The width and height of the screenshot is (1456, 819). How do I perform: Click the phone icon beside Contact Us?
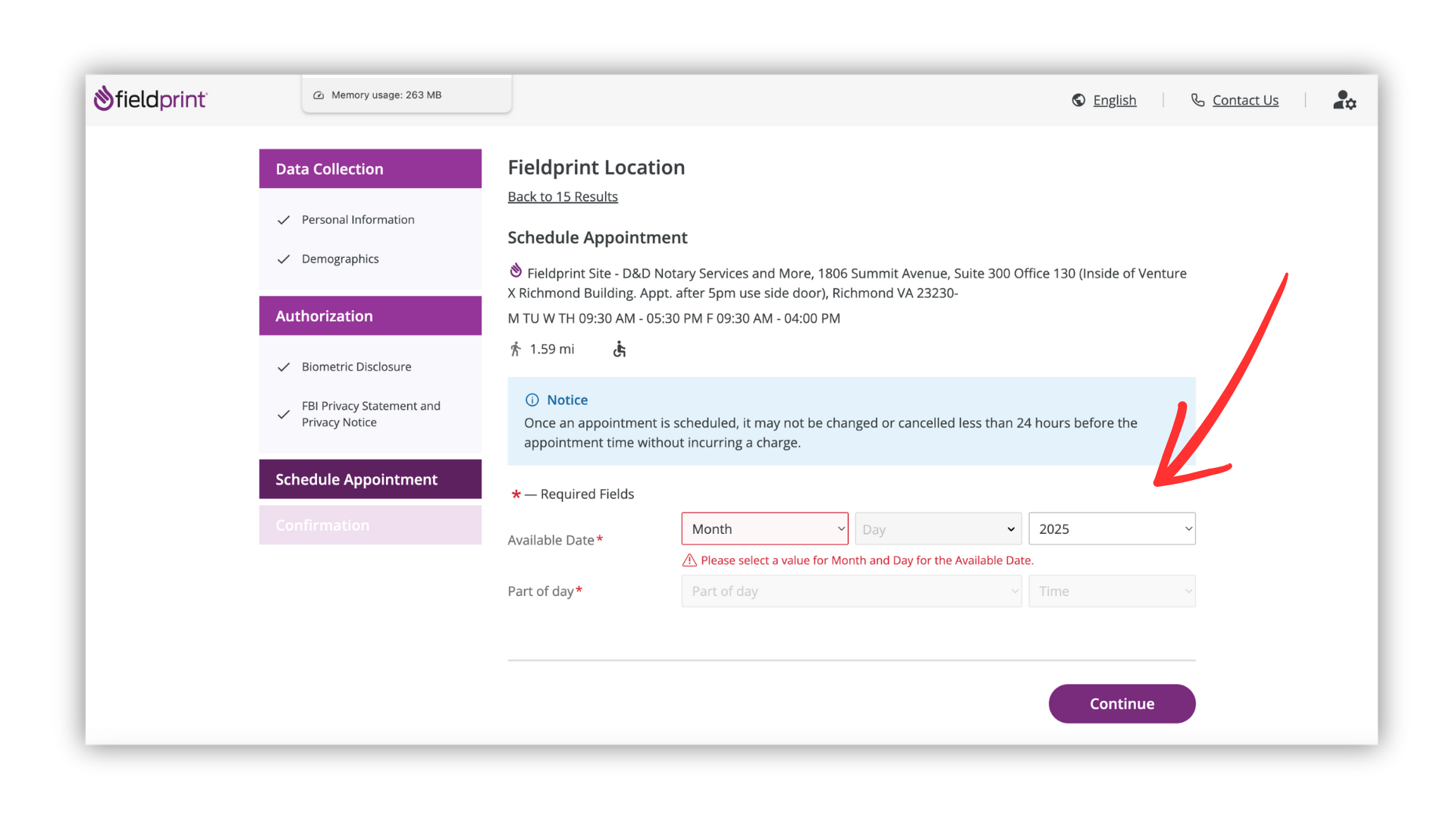coord(1197,100)
